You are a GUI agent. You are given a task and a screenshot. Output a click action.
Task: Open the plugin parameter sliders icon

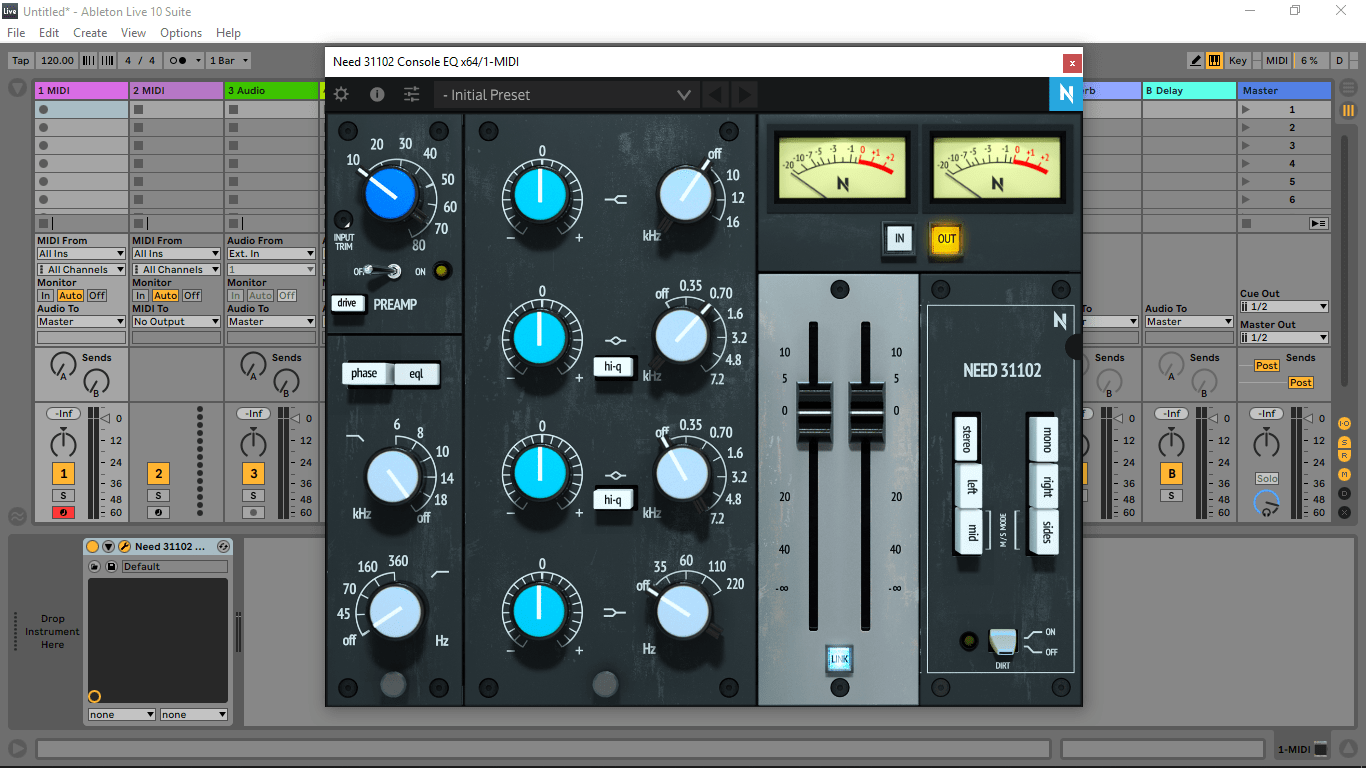(412, 94)
